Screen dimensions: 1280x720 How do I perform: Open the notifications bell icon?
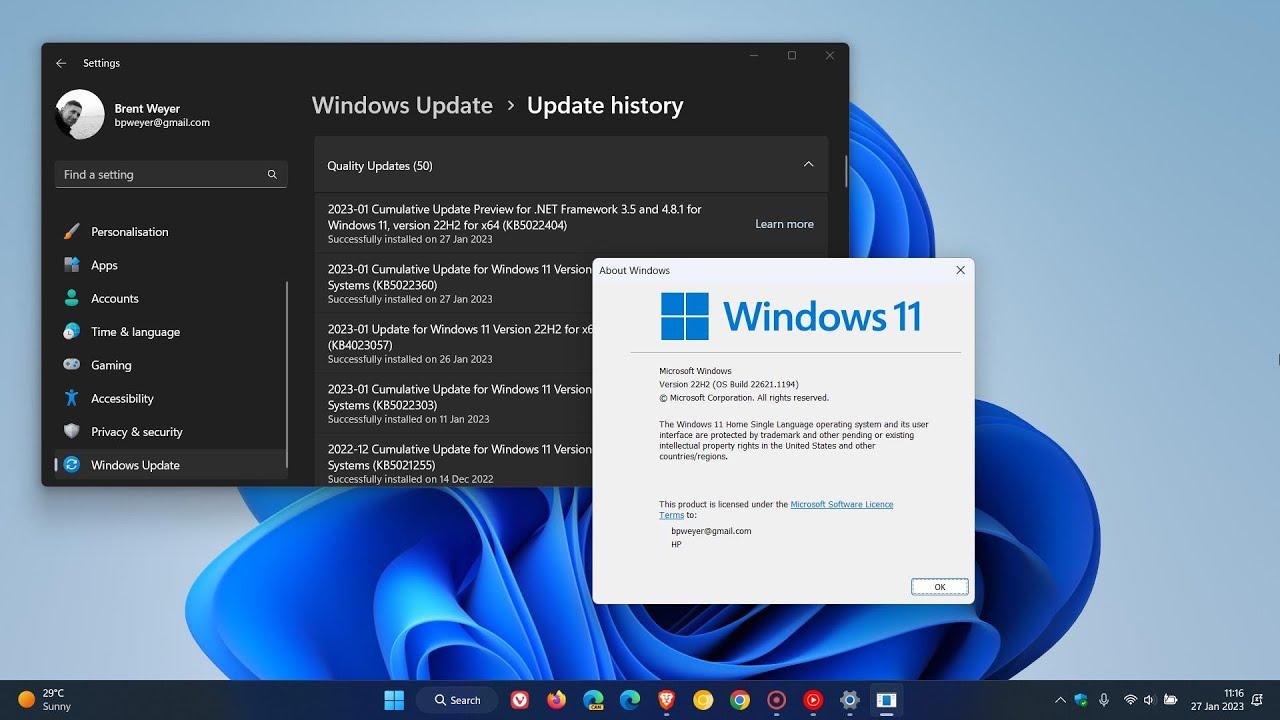pos(1257,700)
